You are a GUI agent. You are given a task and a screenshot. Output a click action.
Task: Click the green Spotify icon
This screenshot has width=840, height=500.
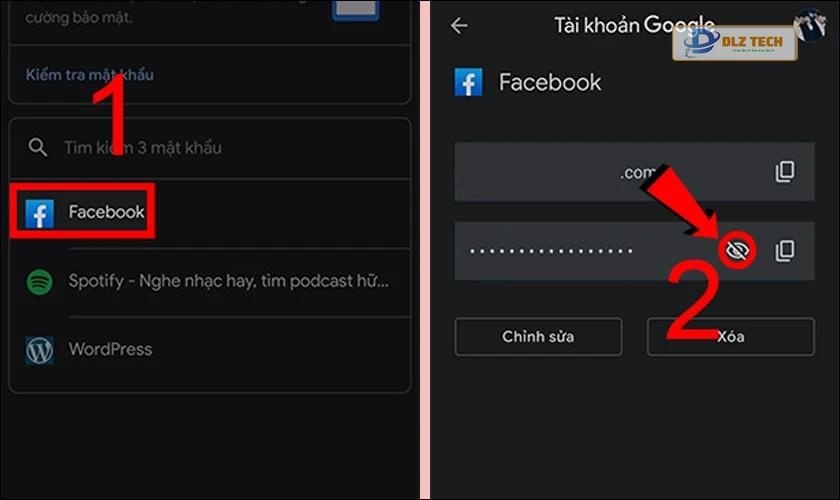click(40, 281)
